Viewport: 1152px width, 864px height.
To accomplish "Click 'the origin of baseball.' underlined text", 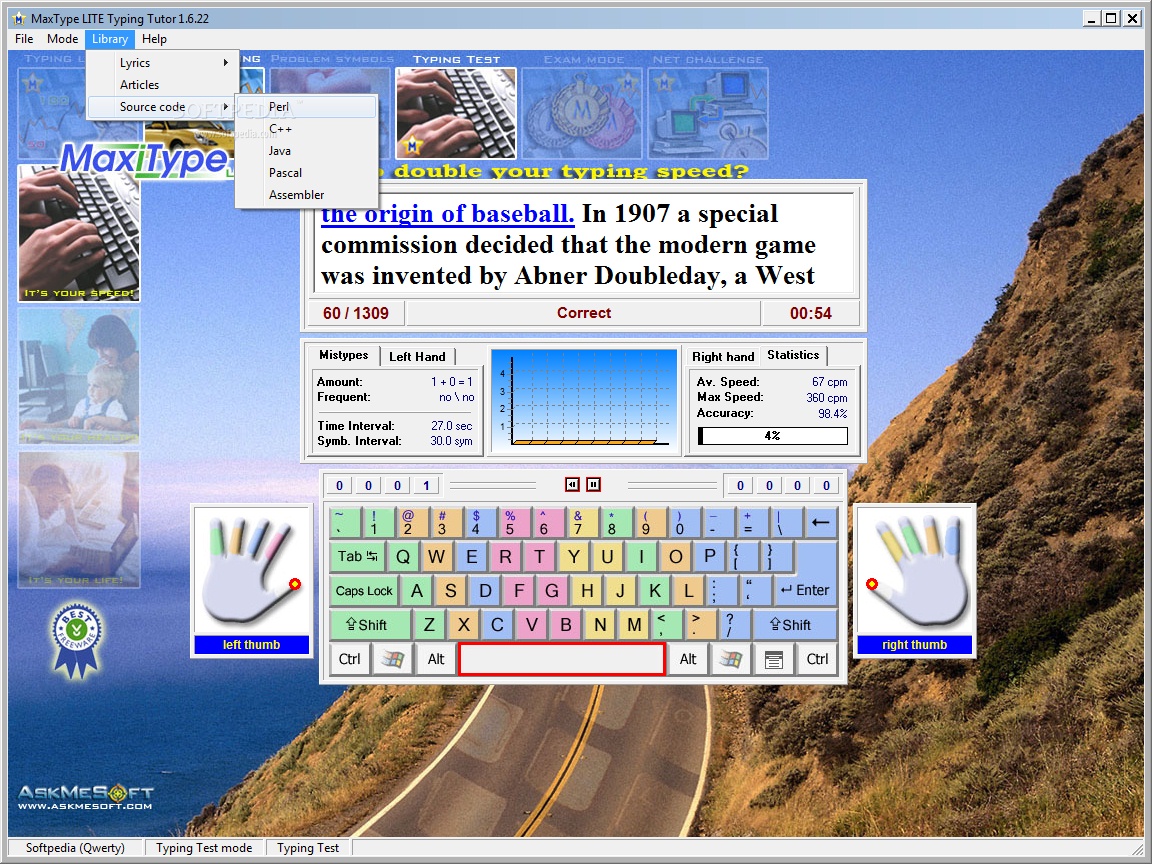I will 447,213.
